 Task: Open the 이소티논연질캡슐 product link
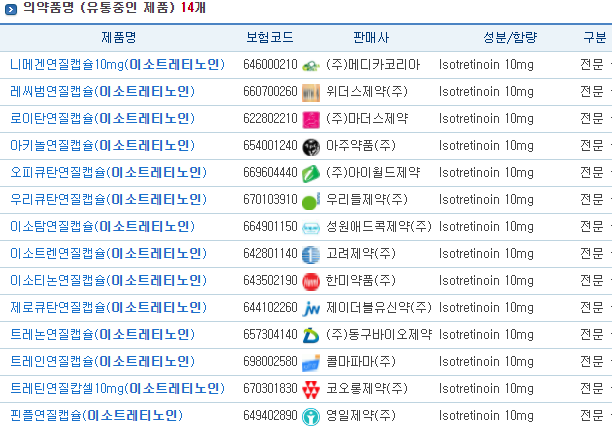pos(108,280)
